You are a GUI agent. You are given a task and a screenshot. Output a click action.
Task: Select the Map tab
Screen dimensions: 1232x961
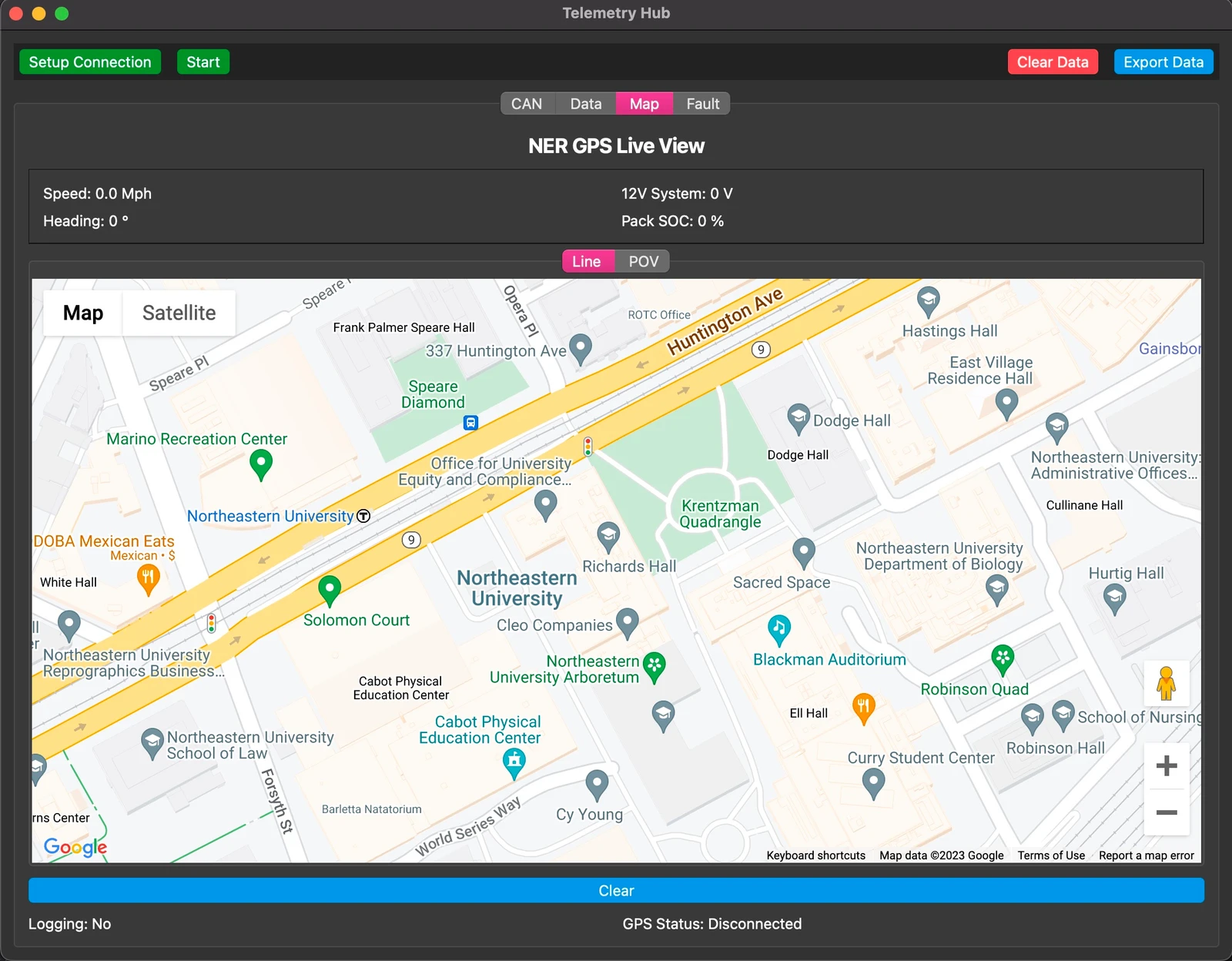(x=644, y=104)
